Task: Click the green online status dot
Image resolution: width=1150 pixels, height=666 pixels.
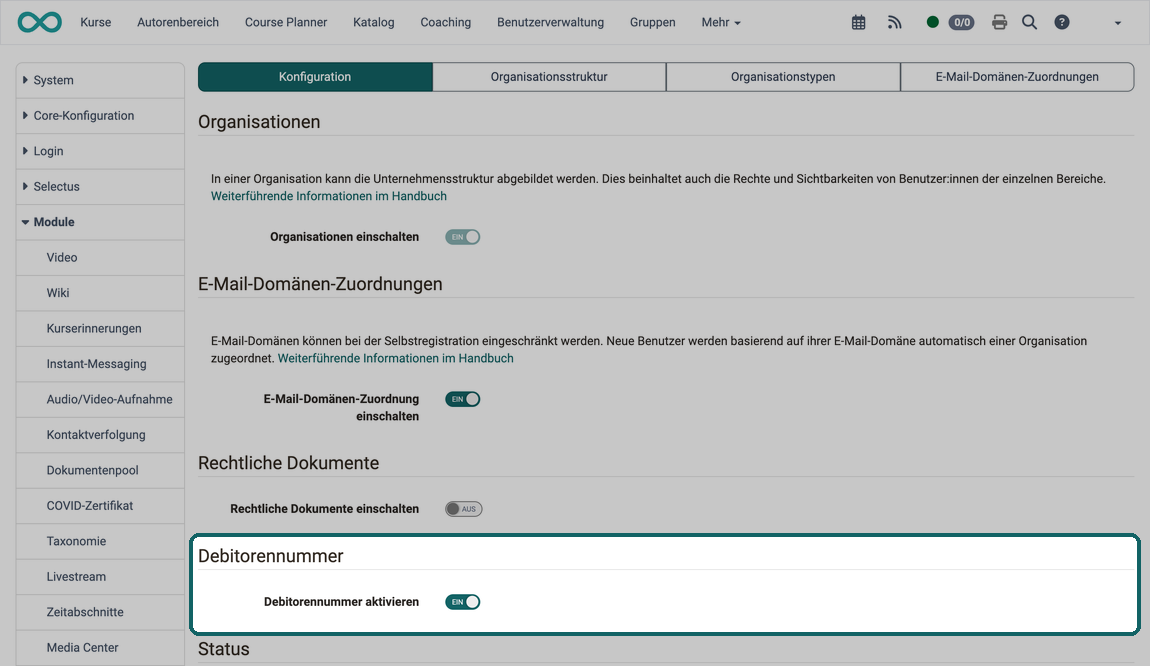Action: [x=932, y=22]
